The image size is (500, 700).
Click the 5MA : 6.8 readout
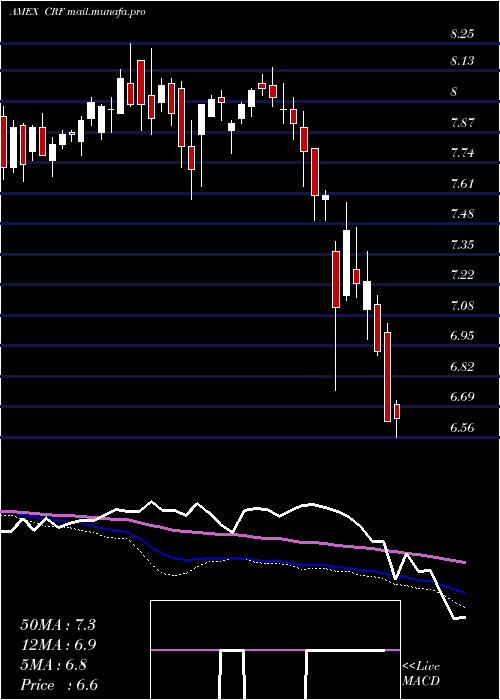click(x=54, y=665)
